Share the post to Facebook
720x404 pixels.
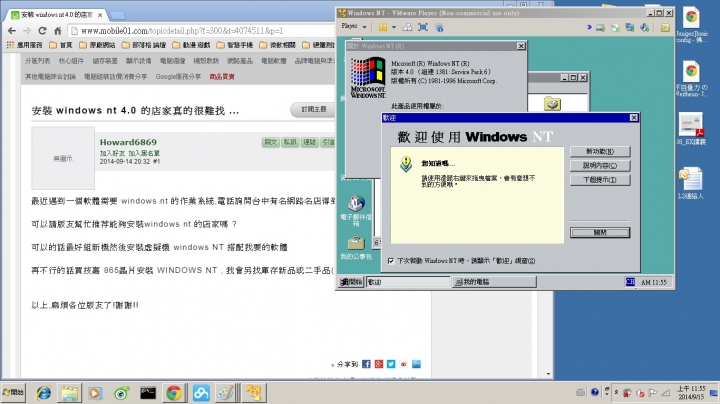(366, 364)
